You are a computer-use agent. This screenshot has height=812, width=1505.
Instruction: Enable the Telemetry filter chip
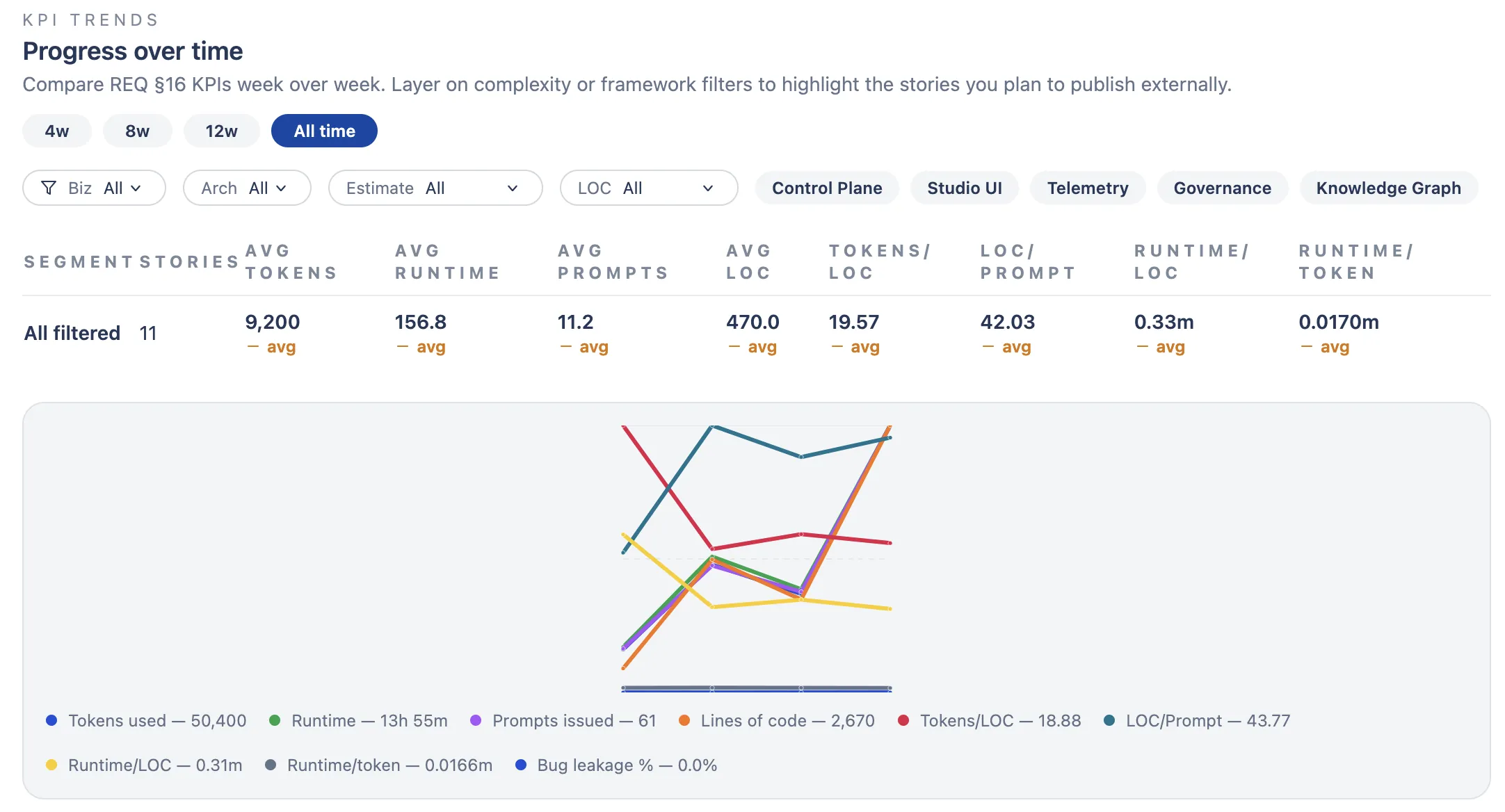click(1088, 188)
